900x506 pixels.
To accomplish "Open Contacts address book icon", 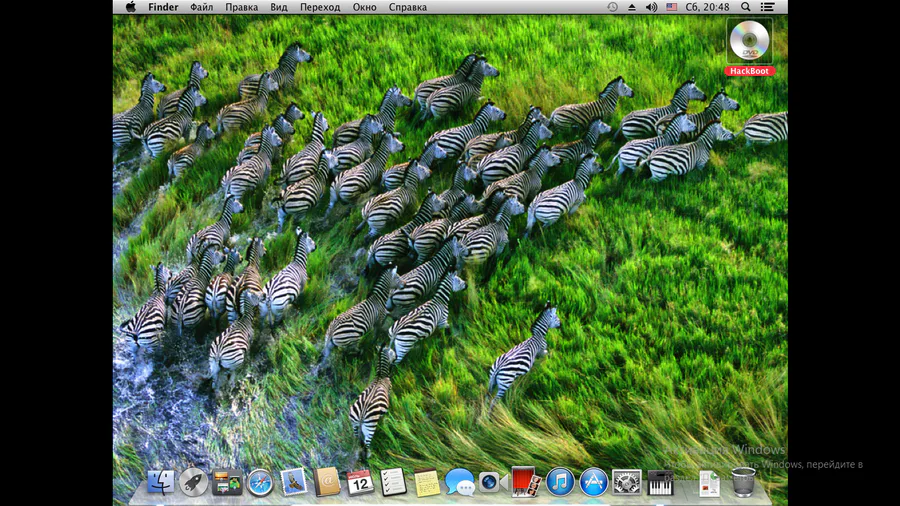I will [327, 482].
